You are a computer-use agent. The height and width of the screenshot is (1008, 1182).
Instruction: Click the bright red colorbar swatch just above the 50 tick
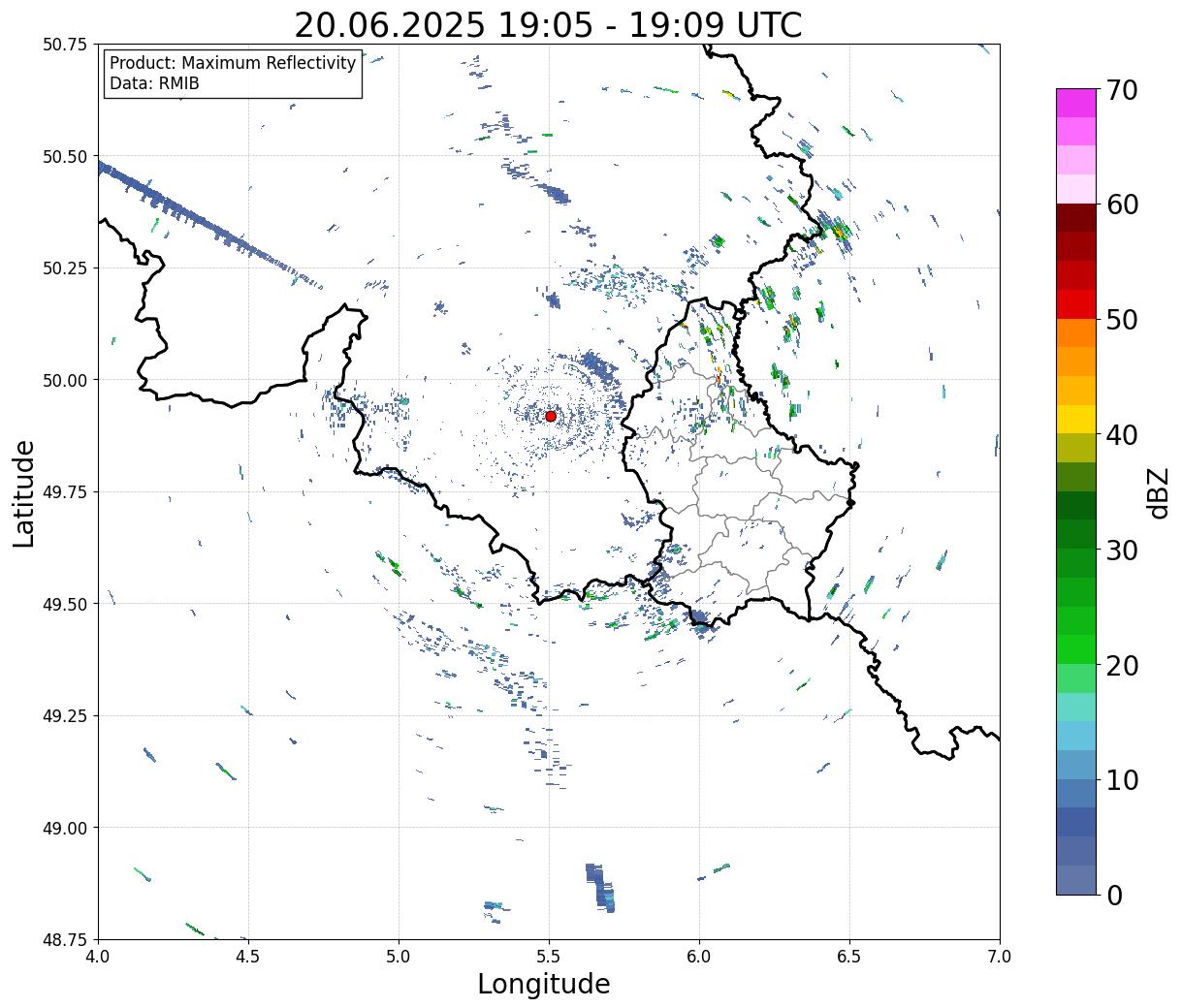click(x=1076, y=304)
